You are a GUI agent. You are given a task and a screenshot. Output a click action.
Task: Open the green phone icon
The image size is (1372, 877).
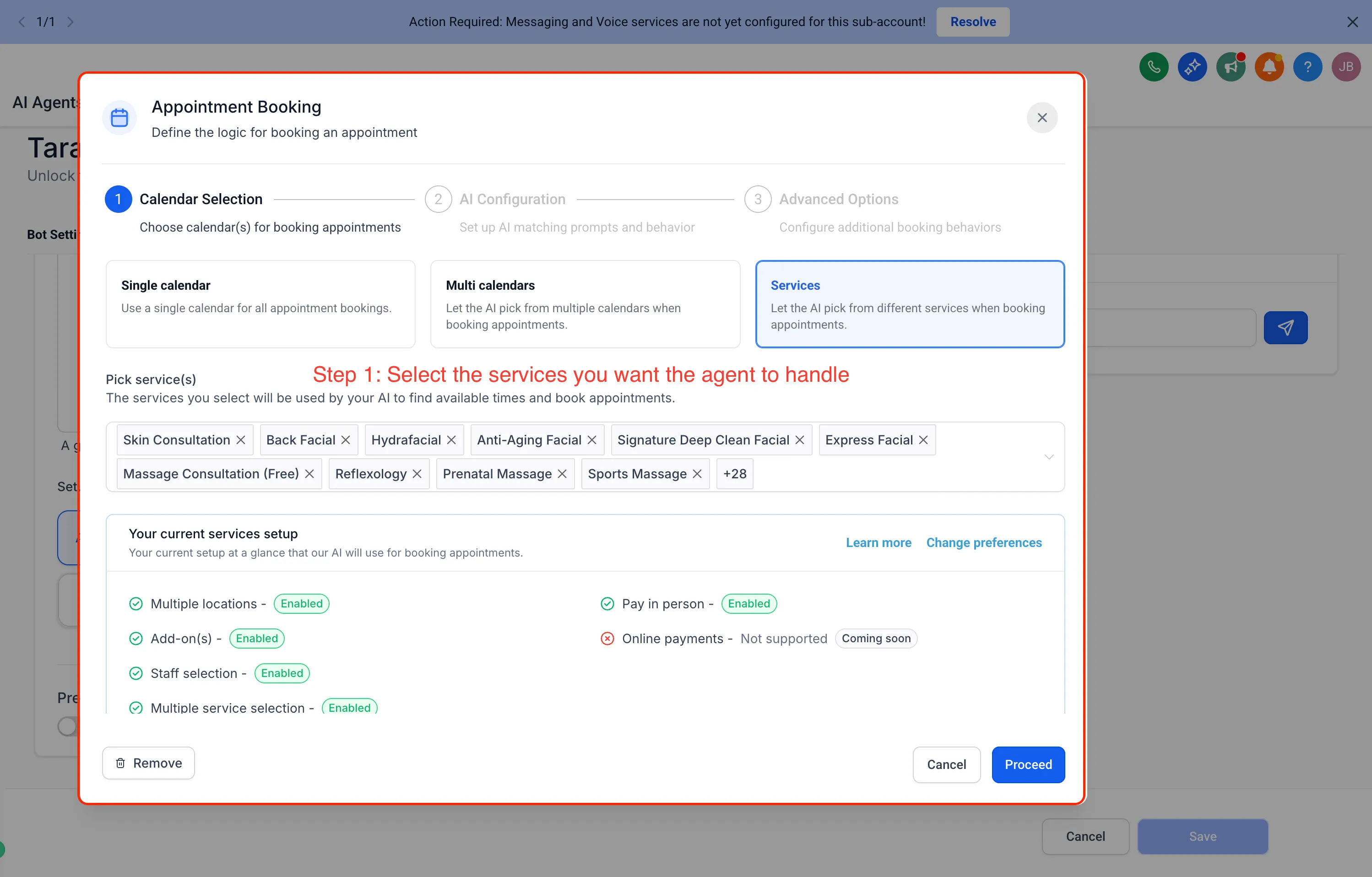[x=1153, y=67]
